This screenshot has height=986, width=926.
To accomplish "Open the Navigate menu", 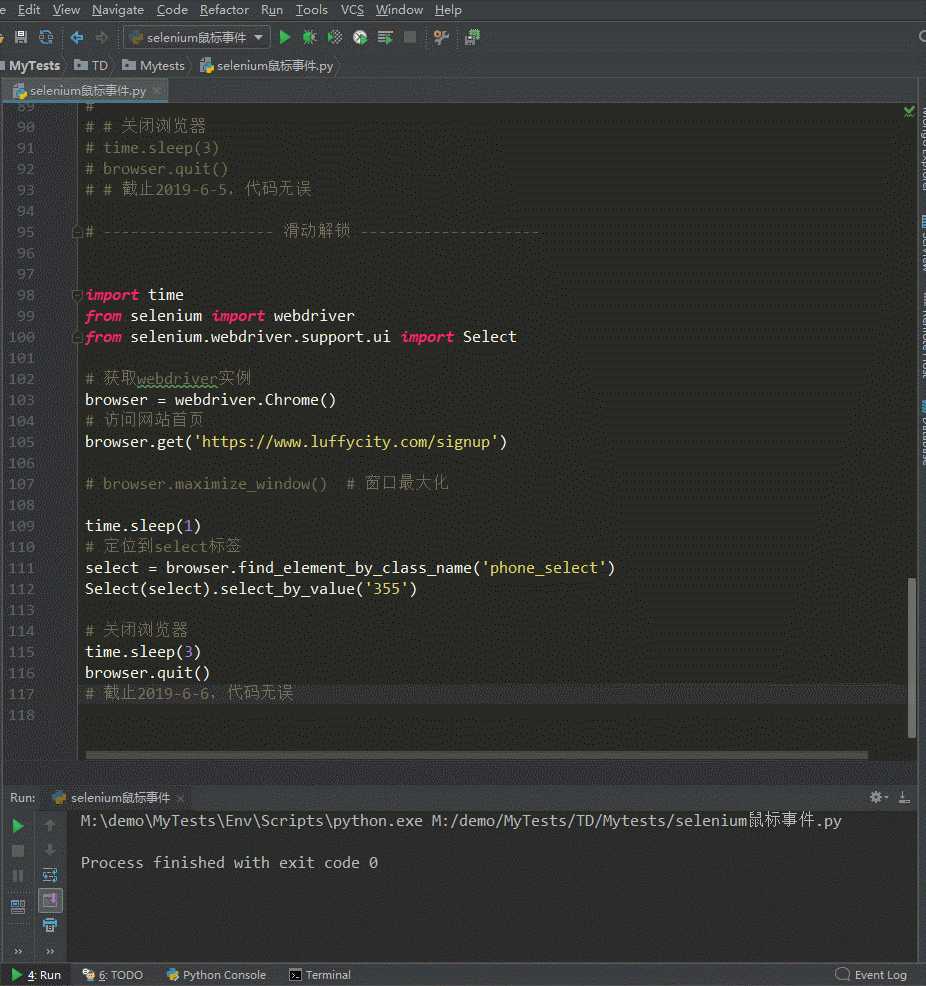I will coord(118,10).
